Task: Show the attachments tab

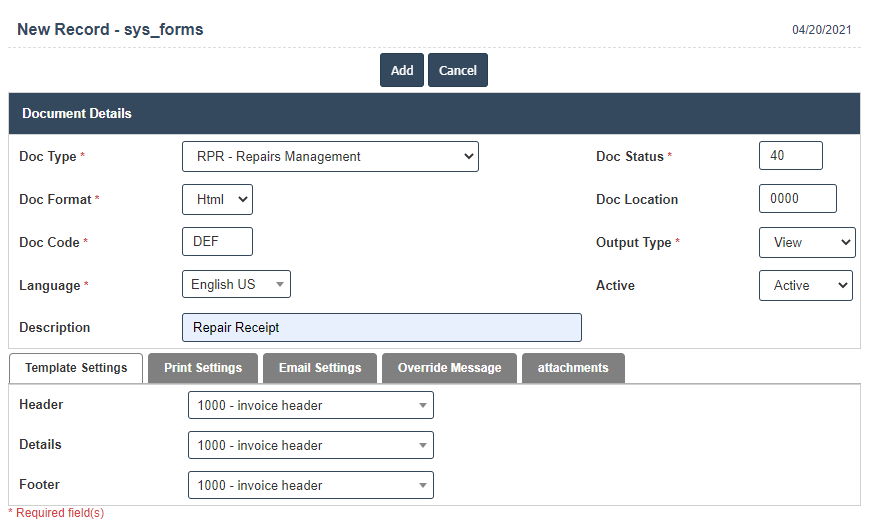Action: point(573,368)
